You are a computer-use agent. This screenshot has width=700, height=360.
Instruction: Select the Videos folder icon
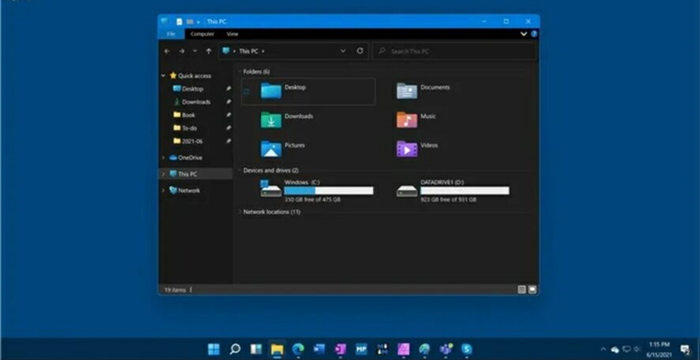407,149
